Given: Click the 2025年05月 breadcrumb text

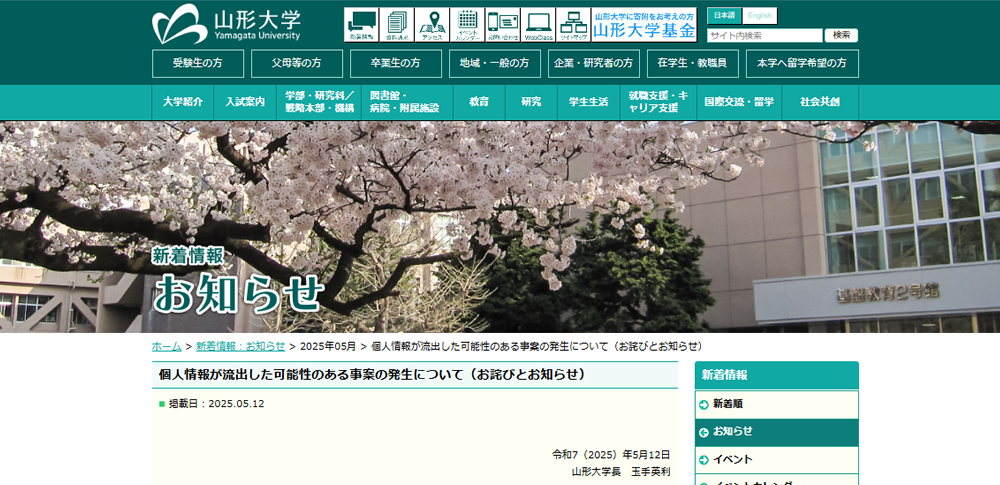Looking at the screenshot, I should click(x=328, y=347).
